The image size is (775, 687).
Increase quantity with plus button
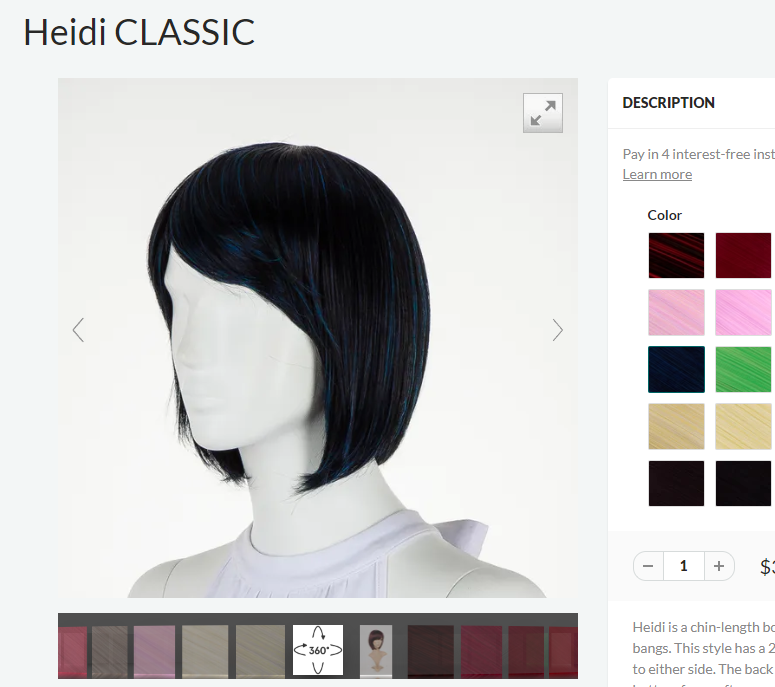(x=719, y=566)
